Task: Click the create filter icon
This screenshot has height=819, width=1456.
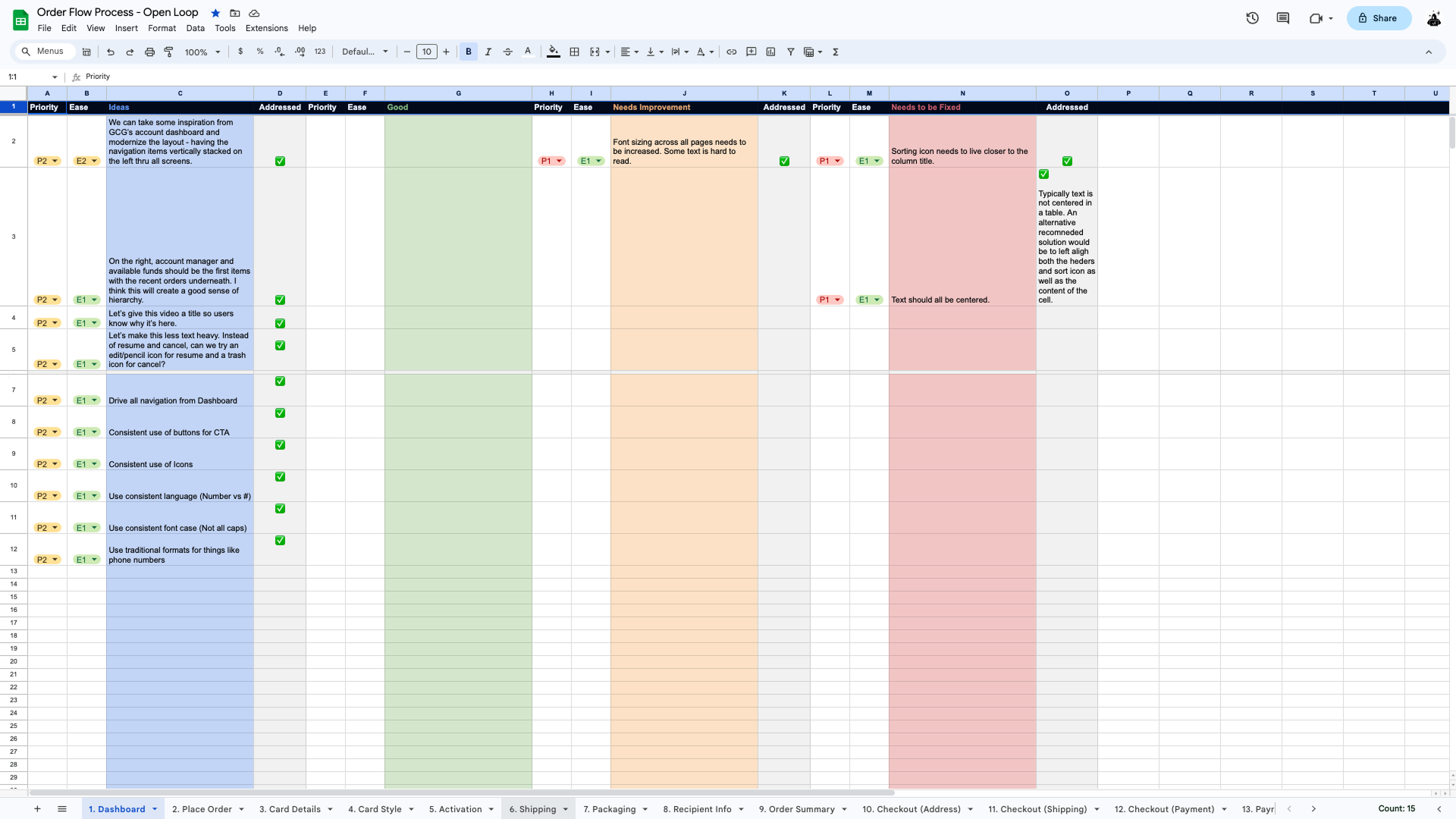Action: (x=790, y=52)
